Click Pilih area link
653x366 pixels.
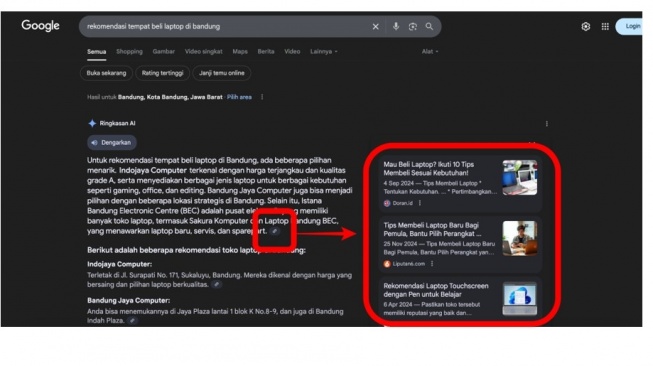(x=239, y=97)
